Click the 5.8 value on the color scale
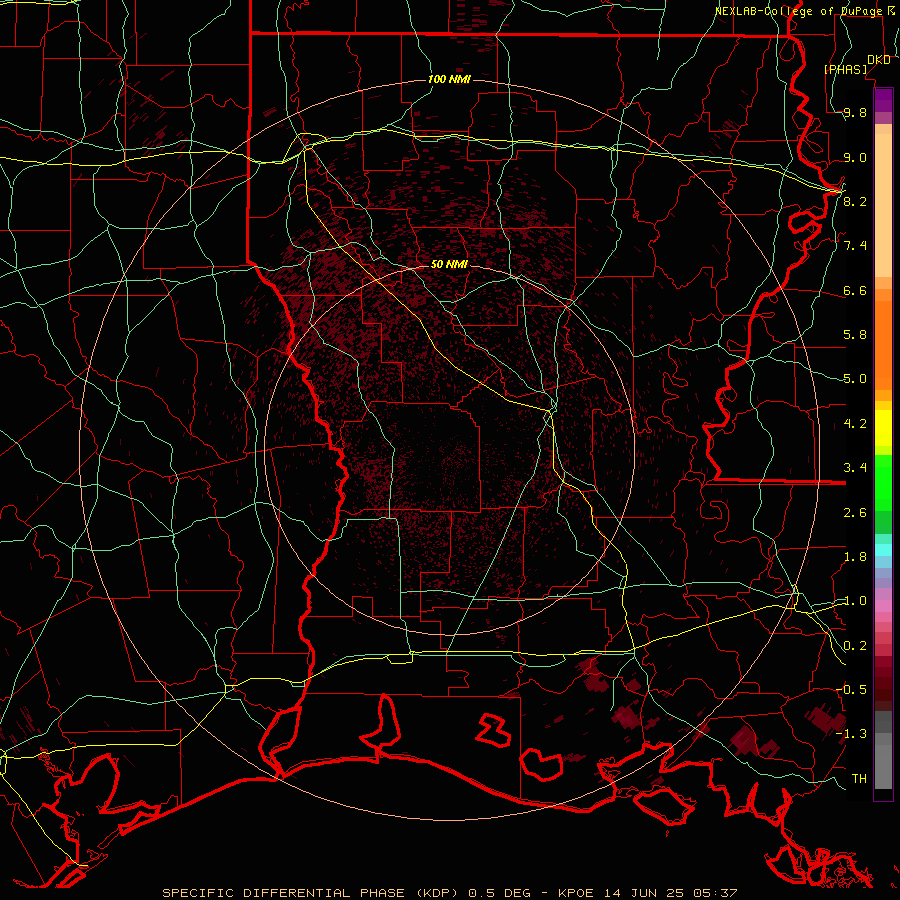900x900 pixels. coord(855,335)
